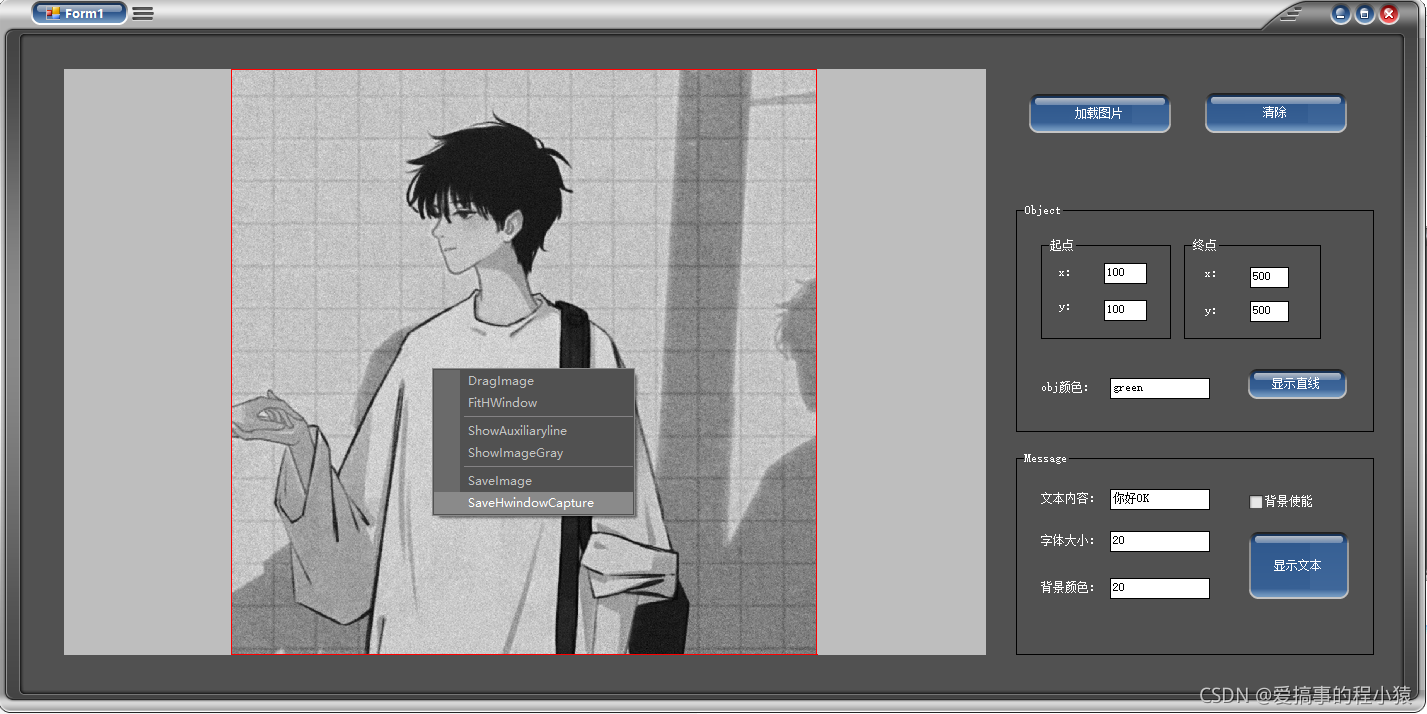1427x714 pixels.
Task: Enable the 背景使能 checkbox
Action: 1256,502
